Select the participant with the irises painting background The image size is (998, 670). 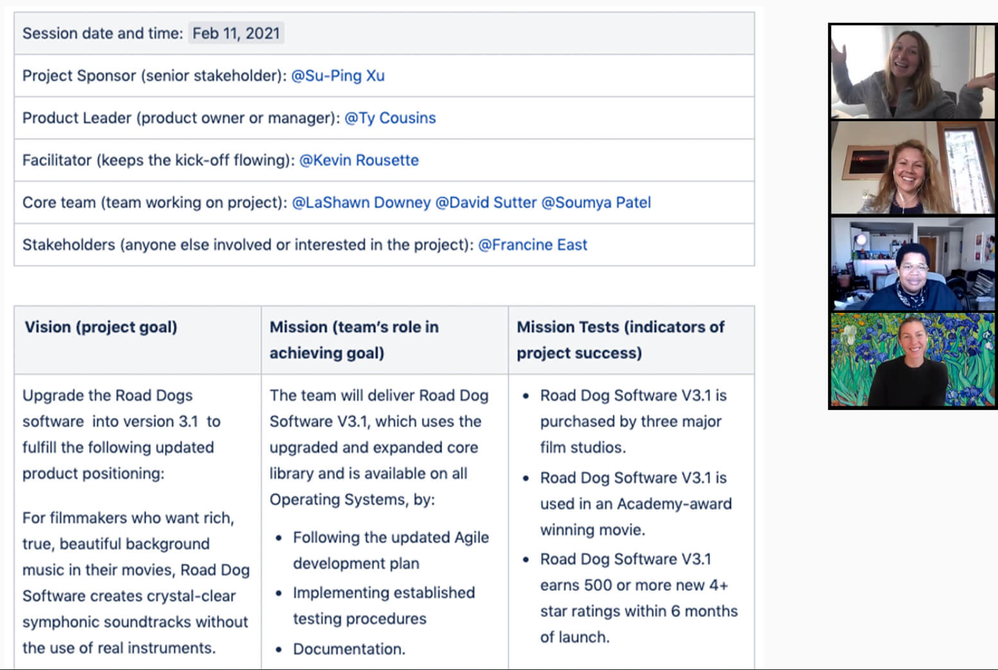[911, 362]
